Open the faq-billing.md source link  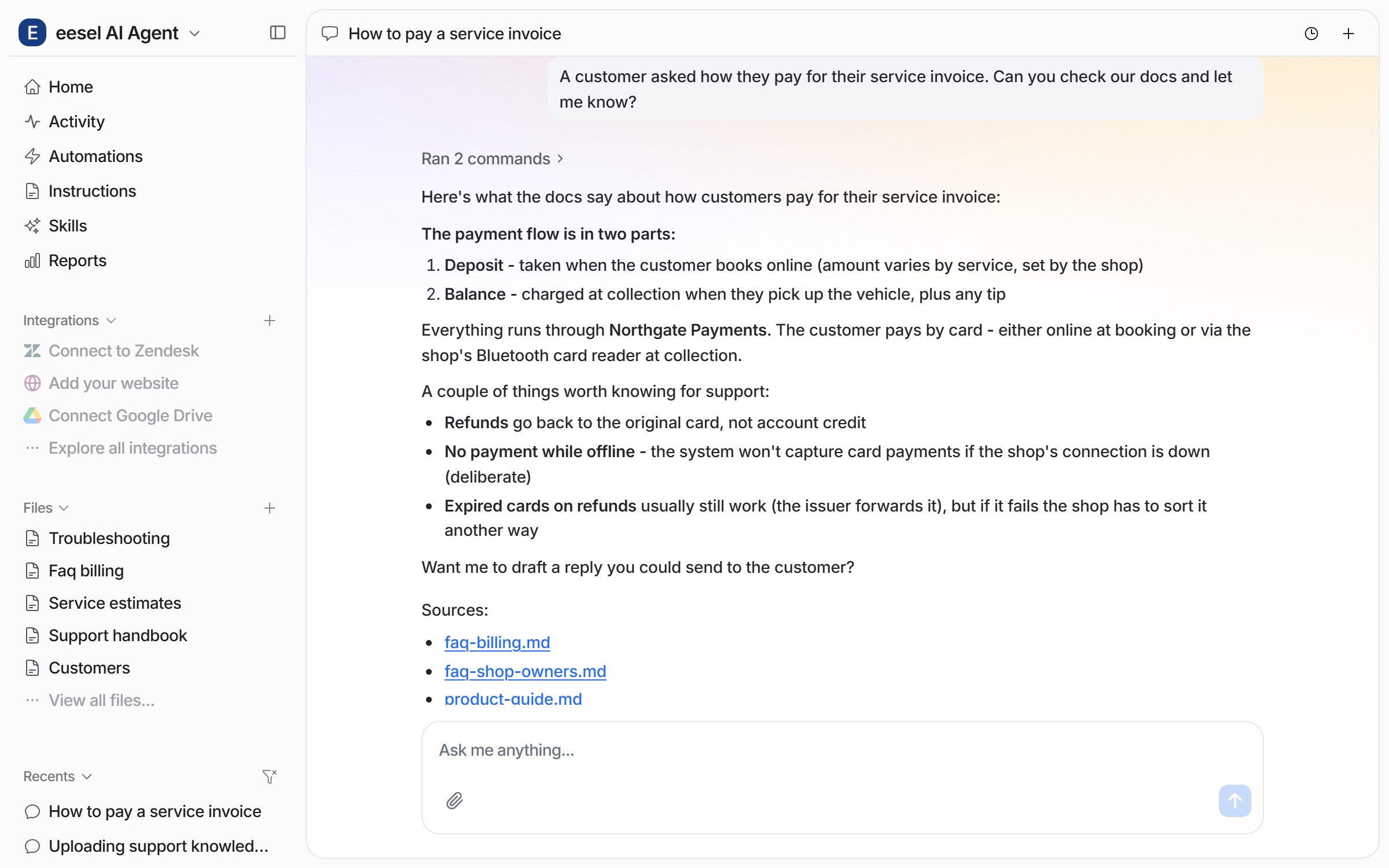pyautogui.click(x=497, y=642)
